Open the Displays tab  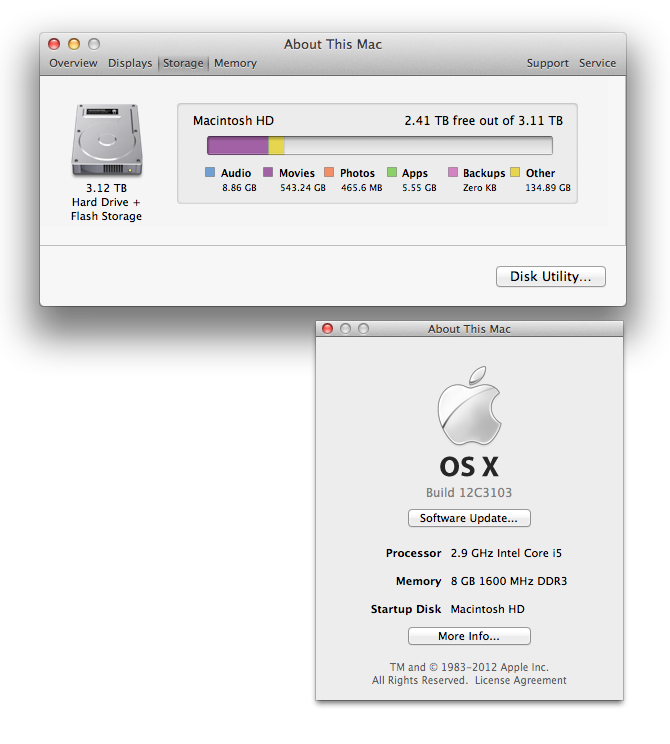130,63
